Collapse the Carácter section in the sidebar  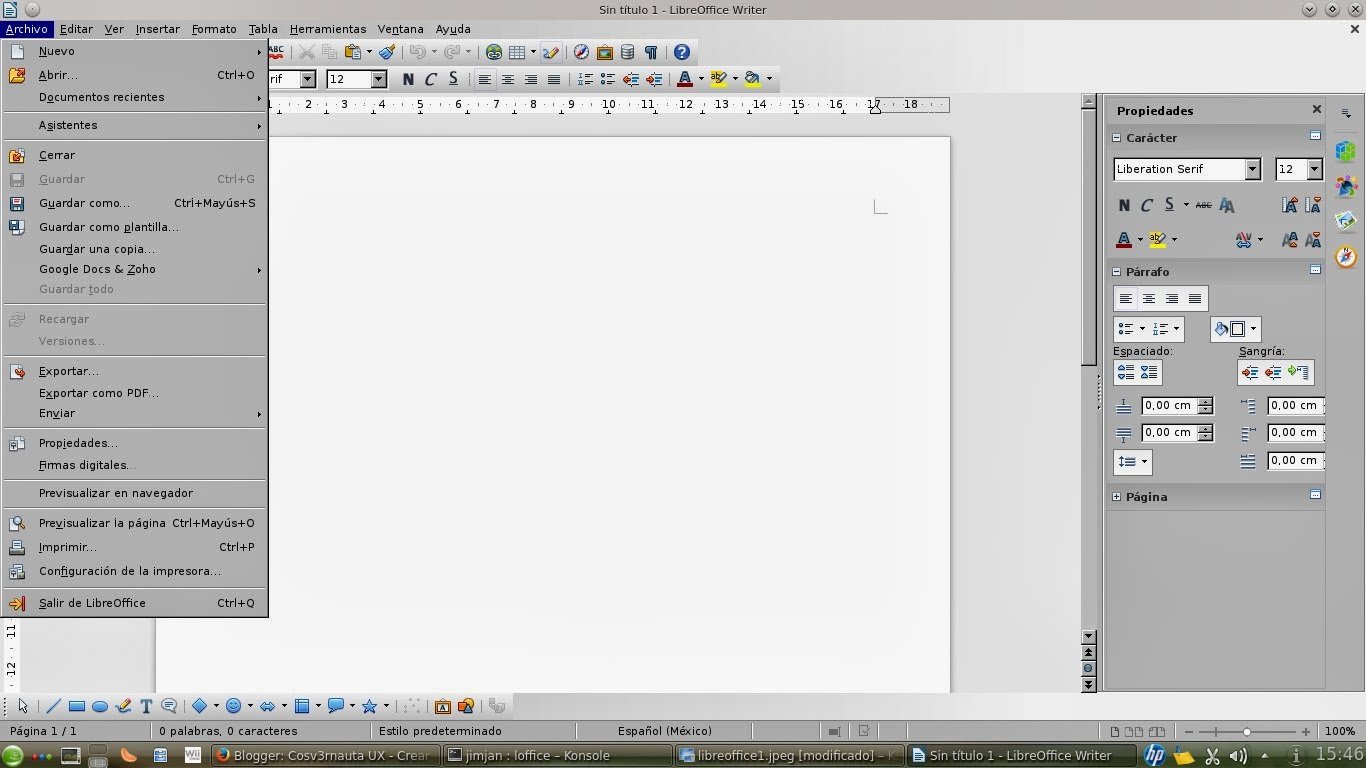tap(1117, 138)
